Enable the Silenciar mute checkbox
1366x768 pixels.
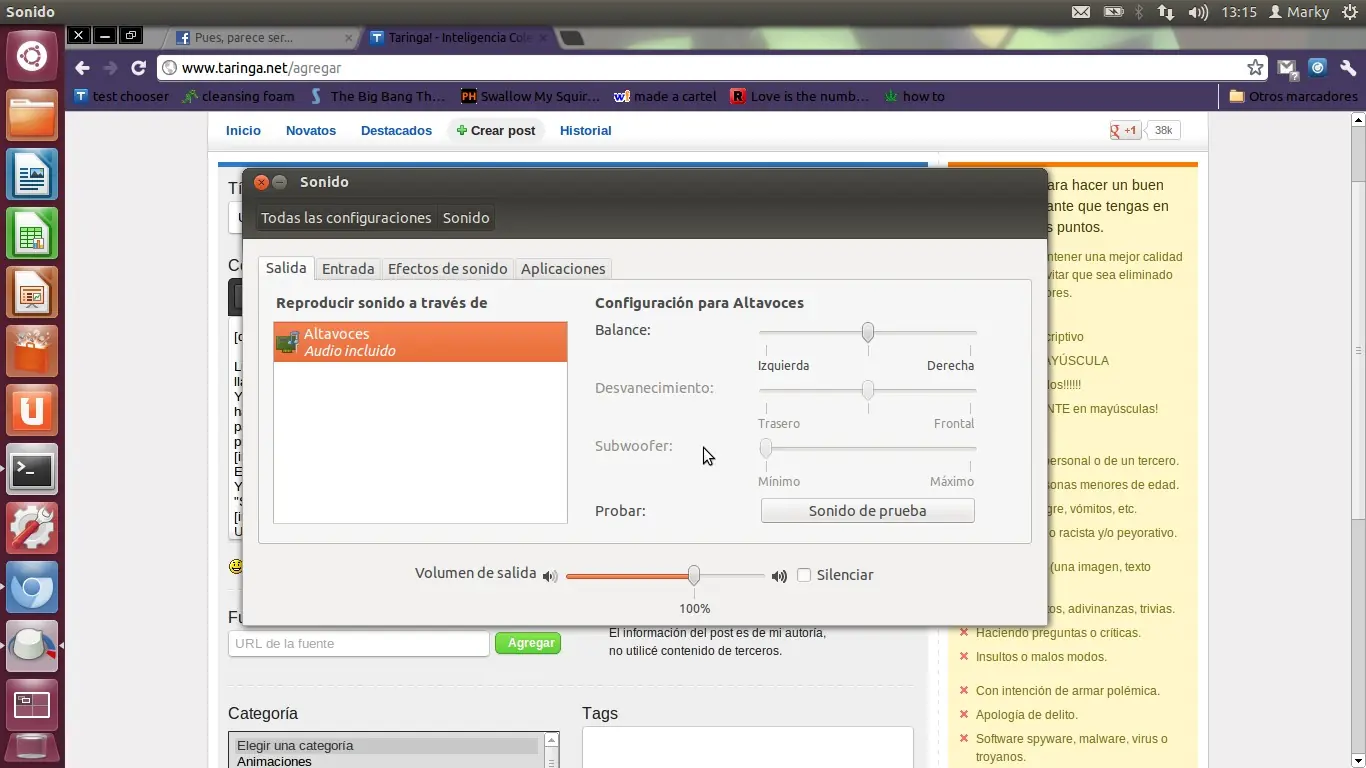[803, 575]
